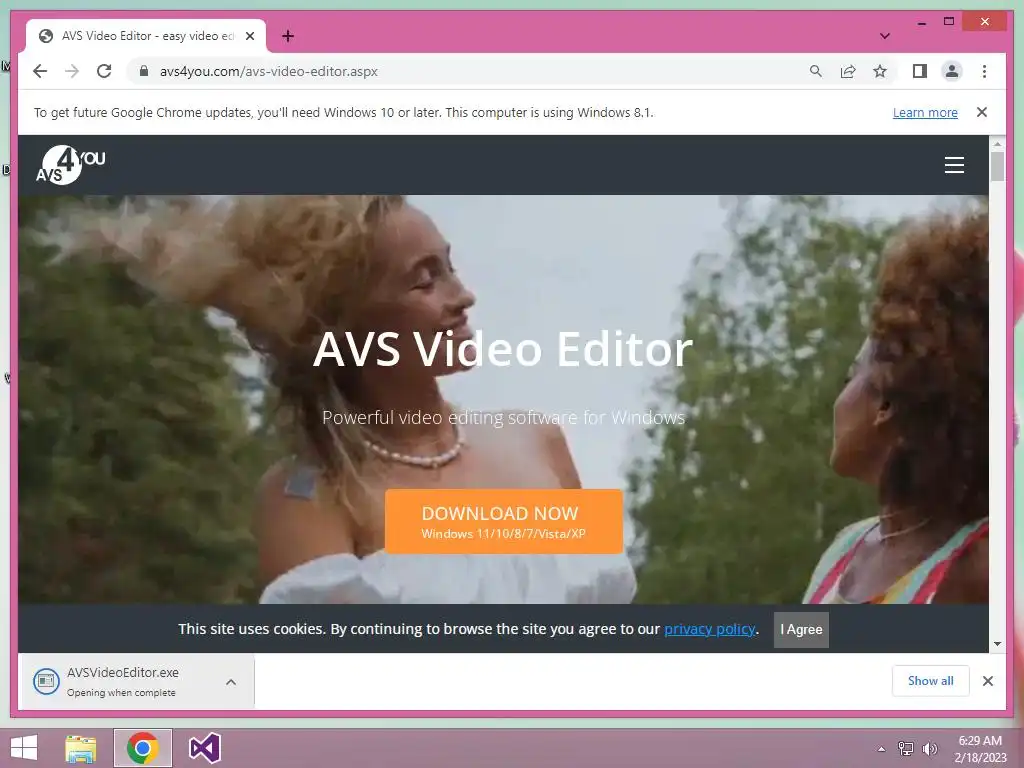Image resolution: width=1024 pixels, height=768 pixels.
Task: Open the volume speaker tray icon
Action: click(x=930, y=749)
